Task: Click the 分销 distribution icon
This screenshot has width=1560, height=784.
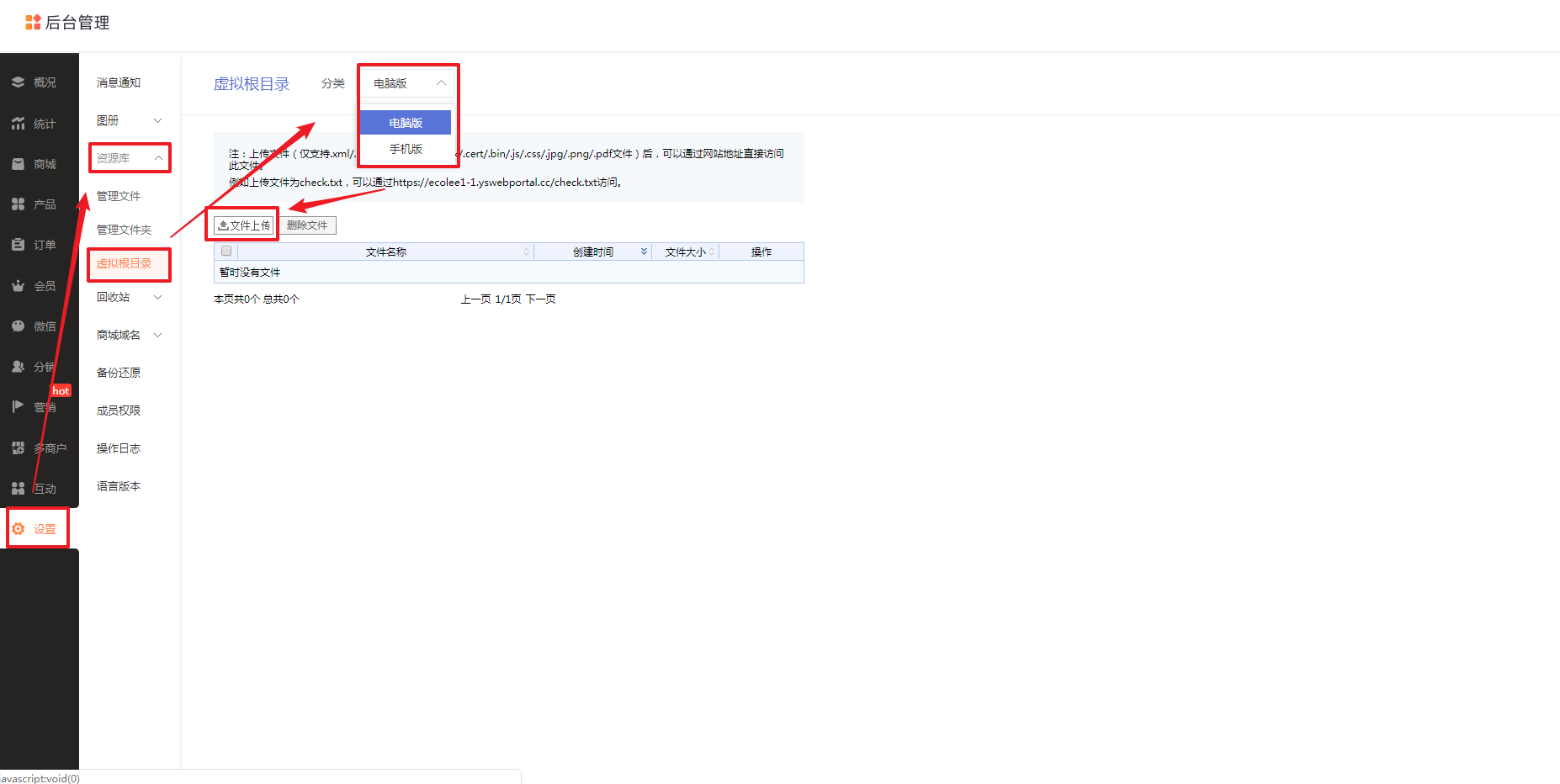Action: [x=18, y=367]
